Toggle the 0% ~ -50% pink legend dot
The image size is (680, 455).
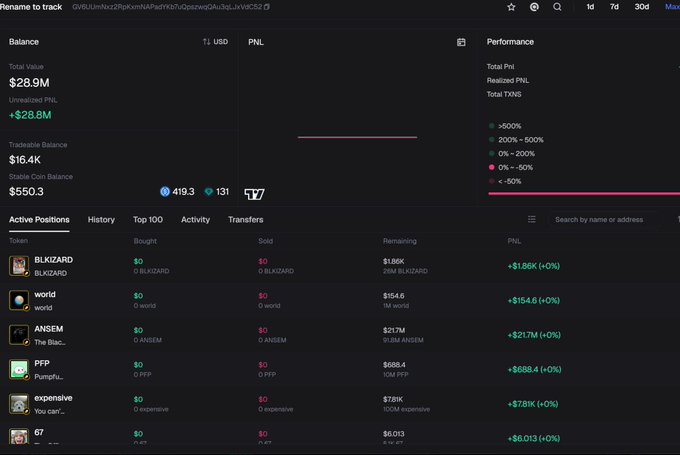[x=491, y=167]
